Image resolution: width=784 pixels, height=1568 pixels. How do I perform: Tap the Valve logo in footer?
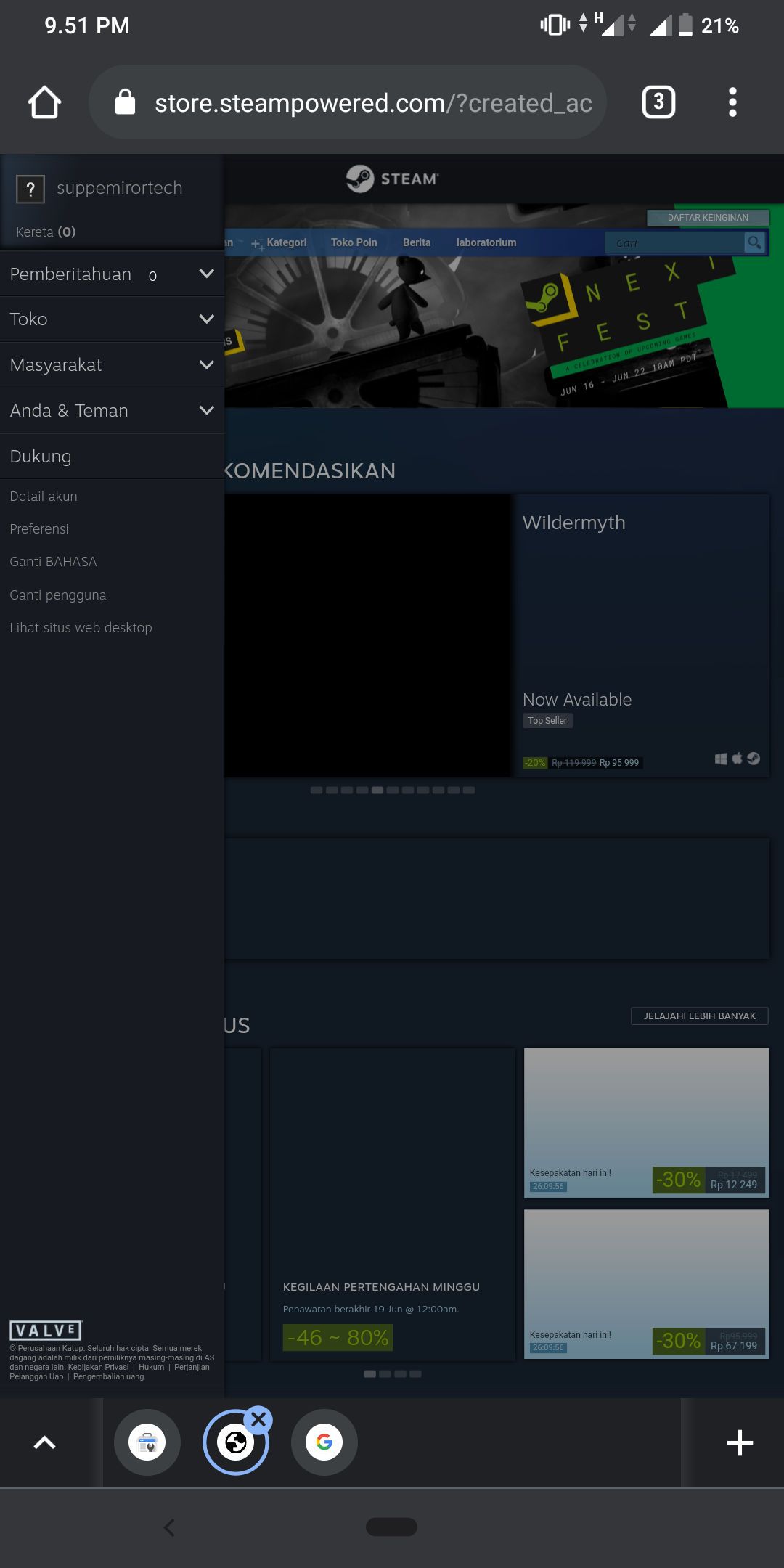pos(46,1331)
